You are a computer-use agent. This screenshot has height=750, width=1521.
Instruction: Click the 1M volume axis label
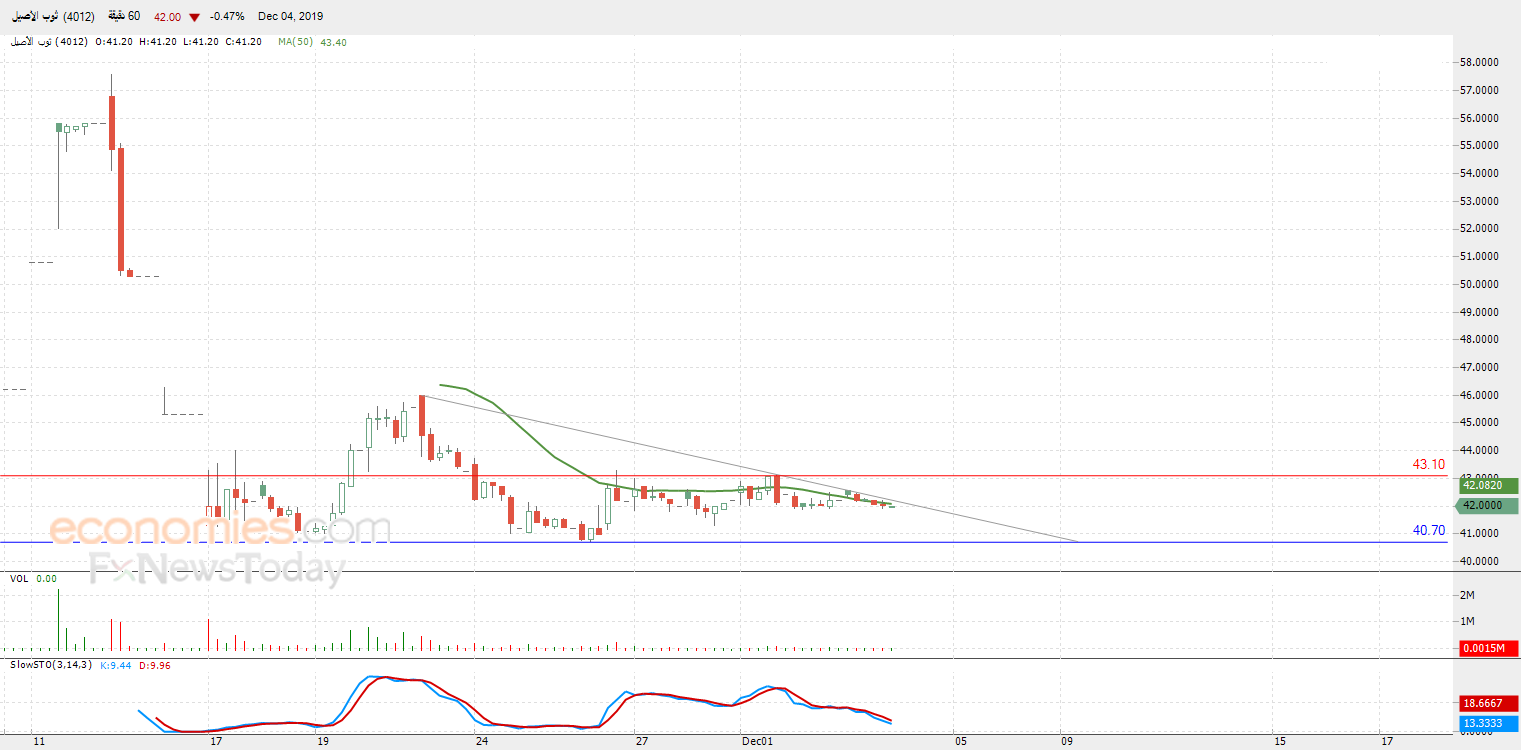pyautogui.click(x=1468, y=622)
